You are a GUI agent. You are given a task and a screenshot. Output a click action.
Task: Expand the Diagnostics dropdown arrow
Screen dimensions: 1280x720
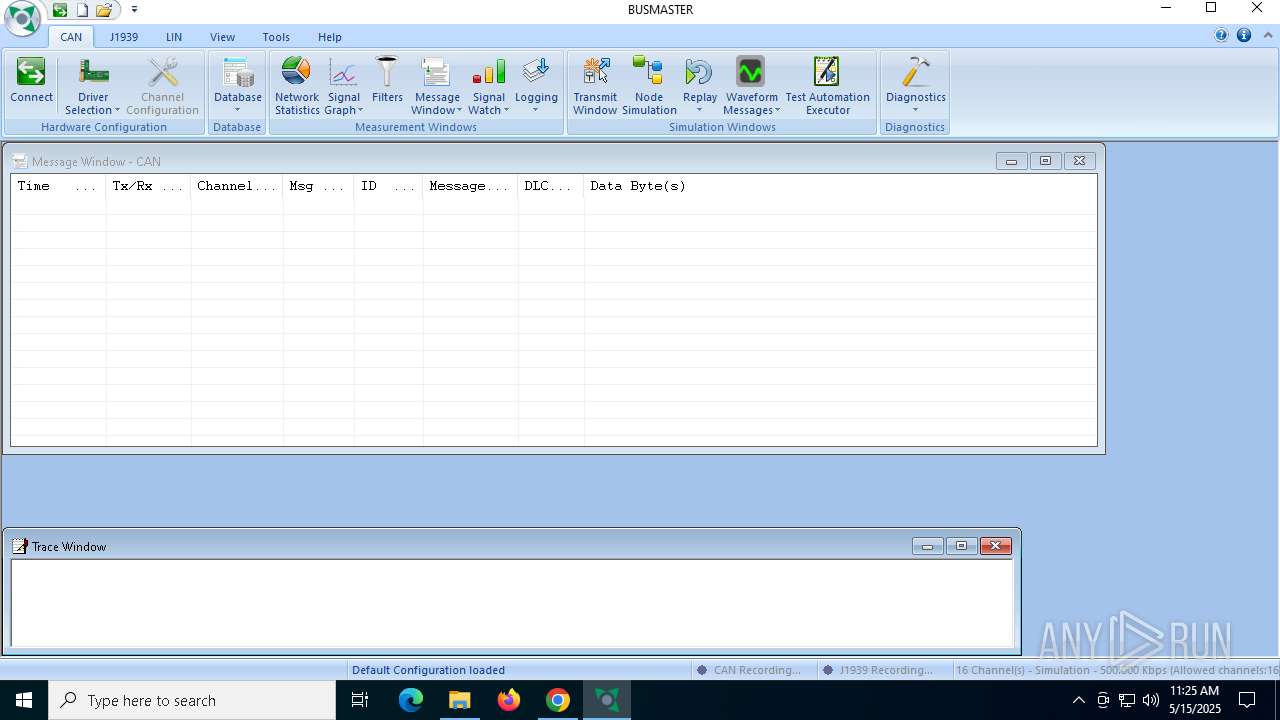click(x=915, y=110)
